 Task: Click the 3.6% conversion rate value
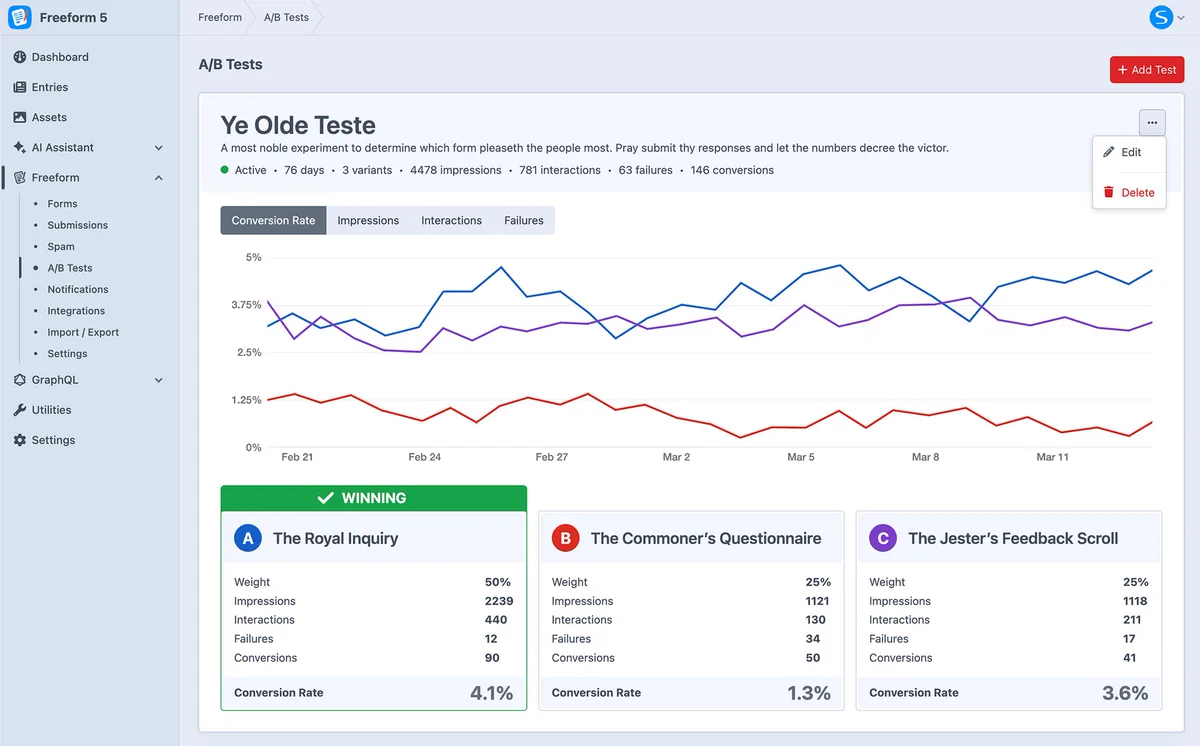tap(1126, 692)
